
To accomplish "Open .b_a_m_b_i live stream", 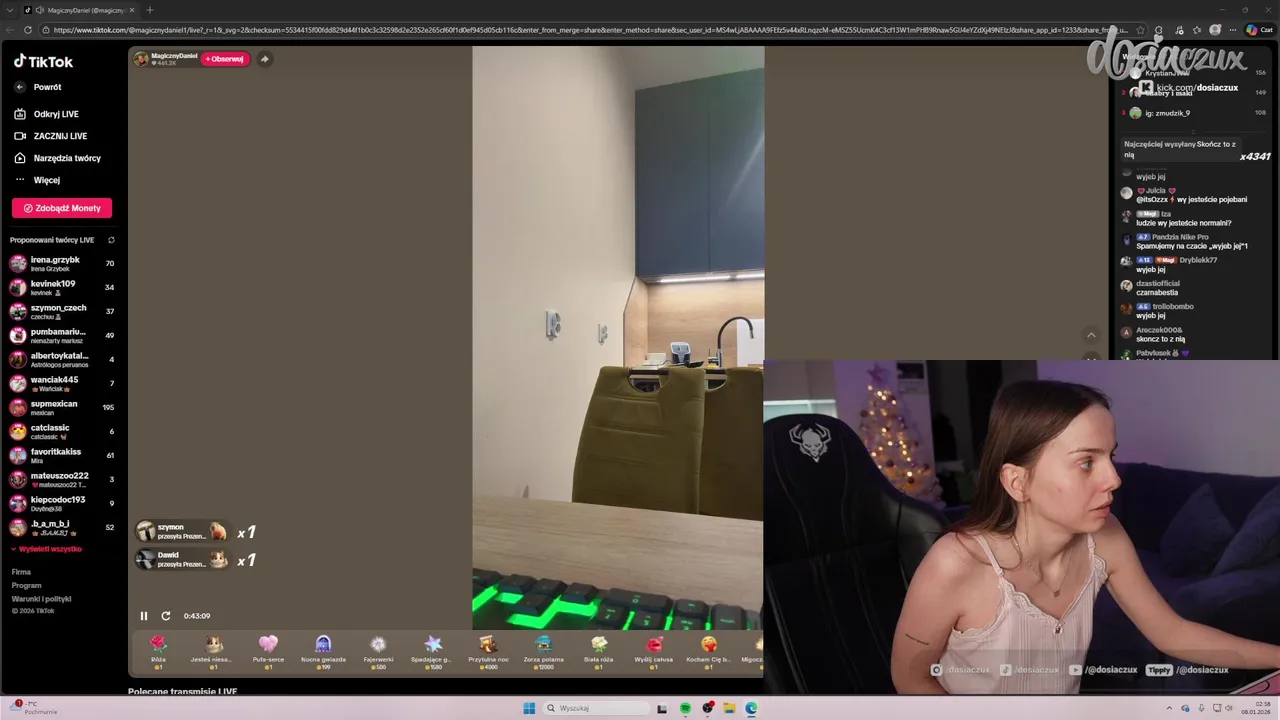I will (x=62, y=528).
